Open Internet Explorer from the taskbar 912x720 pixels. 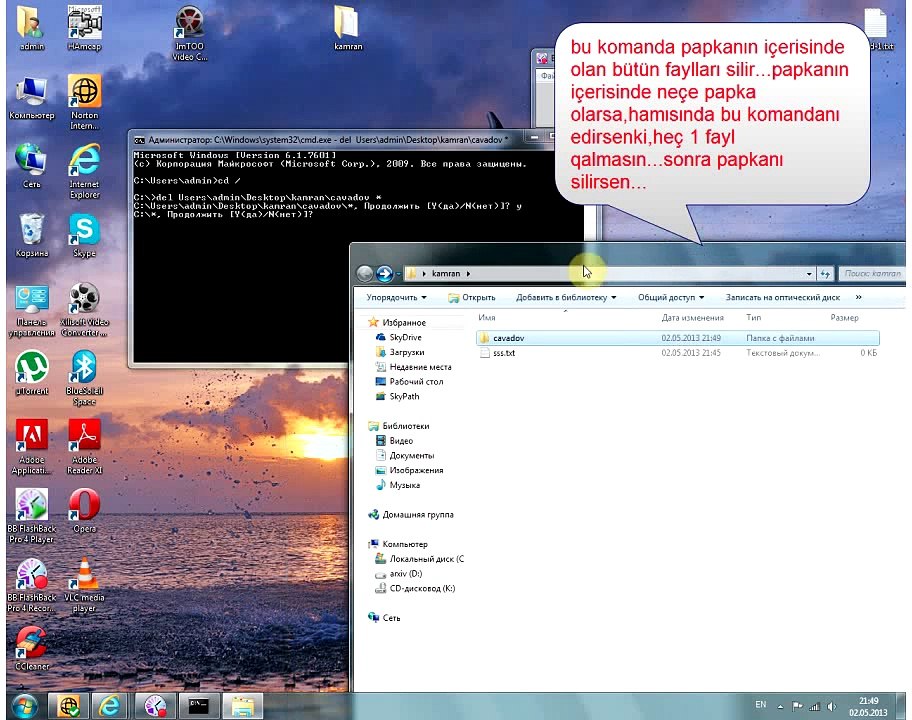(x=110, y=706)
